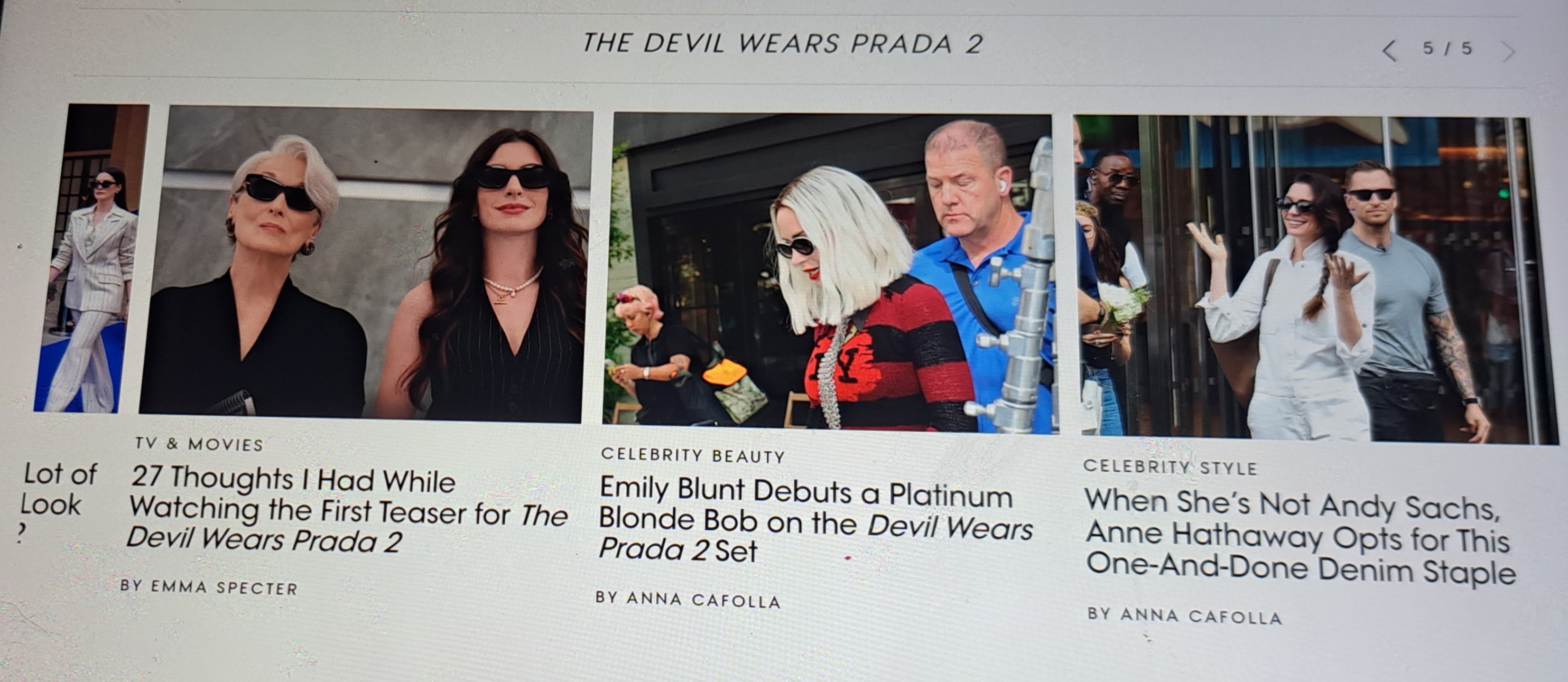Open the Devil Wears Prada 2 section heading
This screenshot has width=1568, height=682.
[783, 44]
